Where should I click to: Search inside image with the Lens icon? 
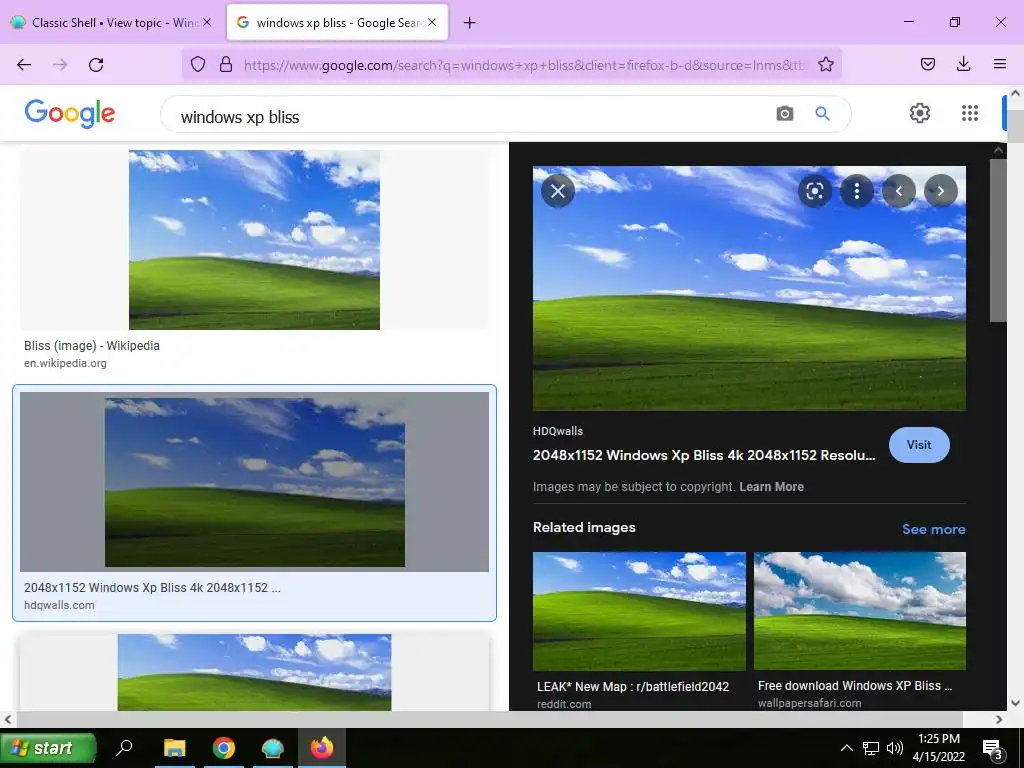(x=814, y=191)
